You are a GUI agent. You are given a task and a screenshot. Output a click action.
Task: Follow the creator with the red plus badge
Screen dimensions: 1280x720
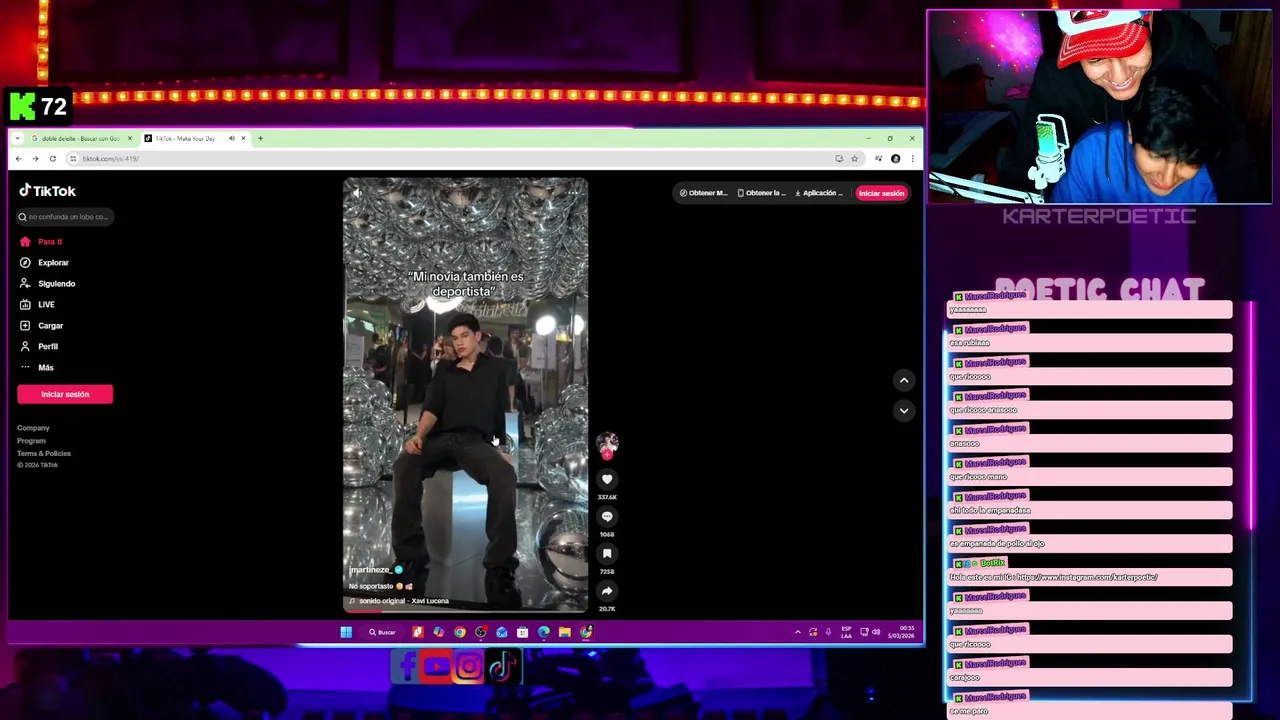tap(607, 455)
